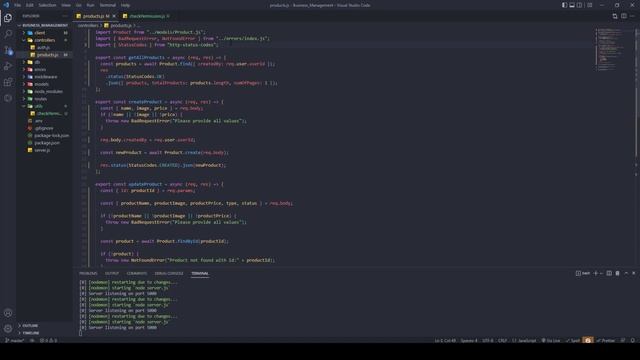The width and height of the screenshot is (640, 360).
Task: Expand the TIMELINE section
Action: click(x=44, y=333)
